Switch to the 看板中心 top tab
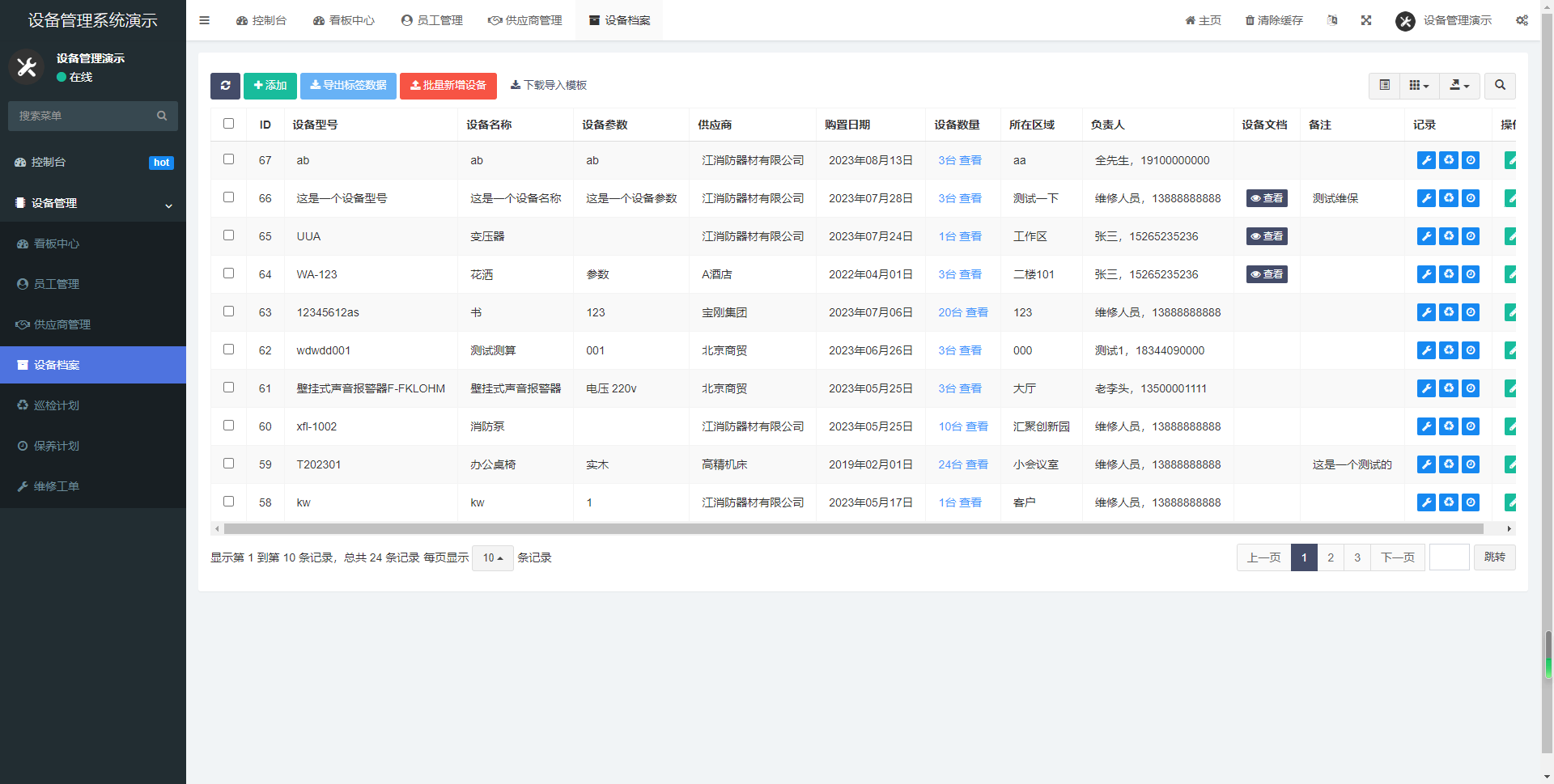The image size is (1554, 784). (x=344, y=20)
